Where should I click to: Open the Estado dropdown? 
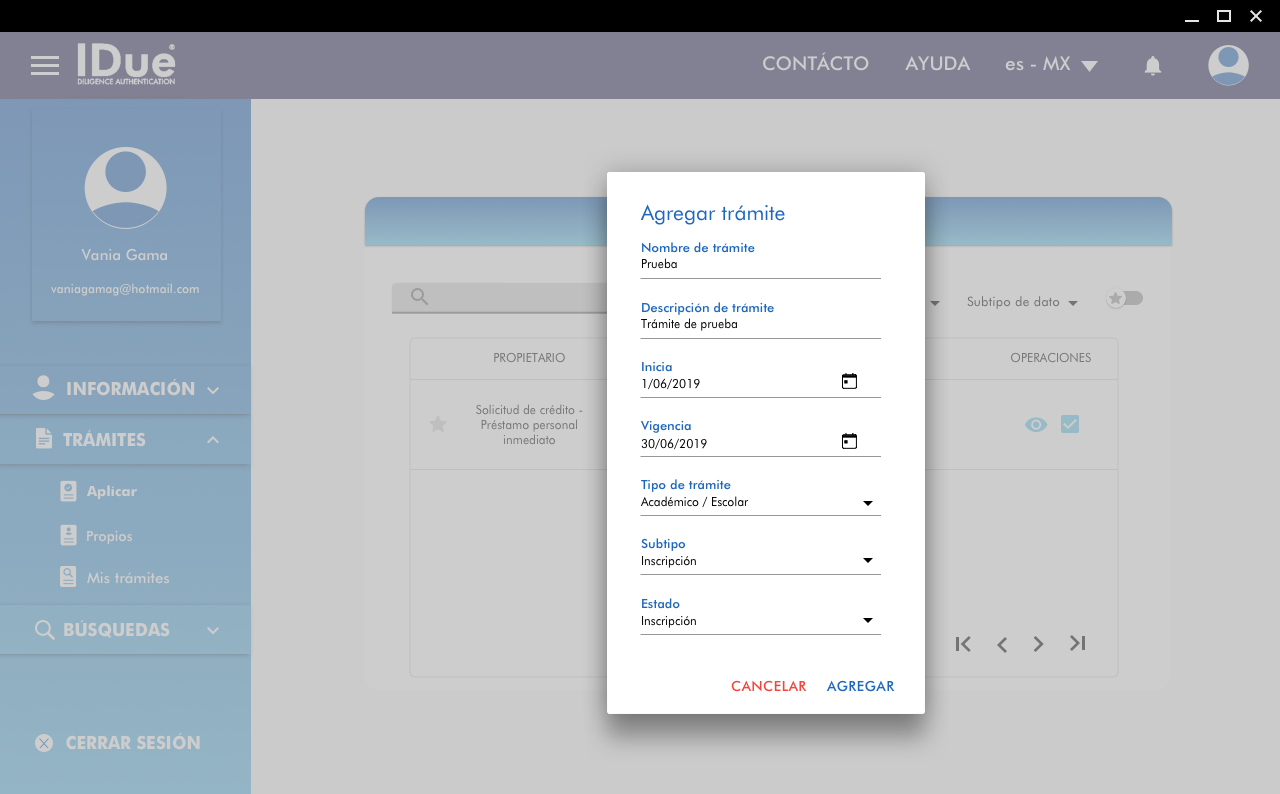[x=760, y=621]
